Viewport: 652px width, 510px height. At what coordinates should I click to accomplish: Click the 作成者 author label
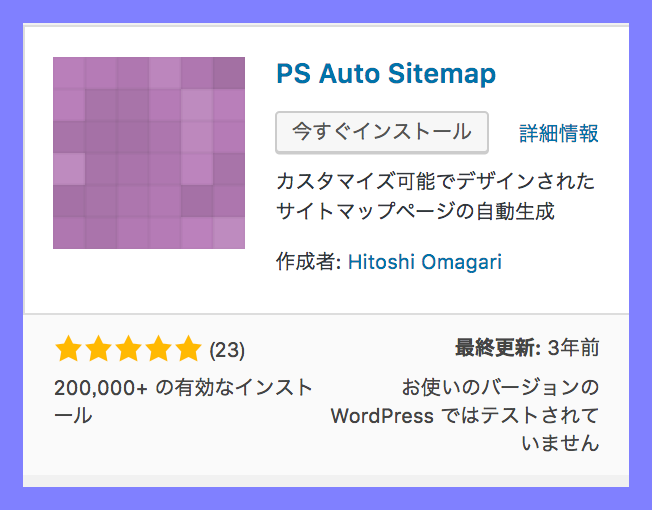[x=309, y=262]
